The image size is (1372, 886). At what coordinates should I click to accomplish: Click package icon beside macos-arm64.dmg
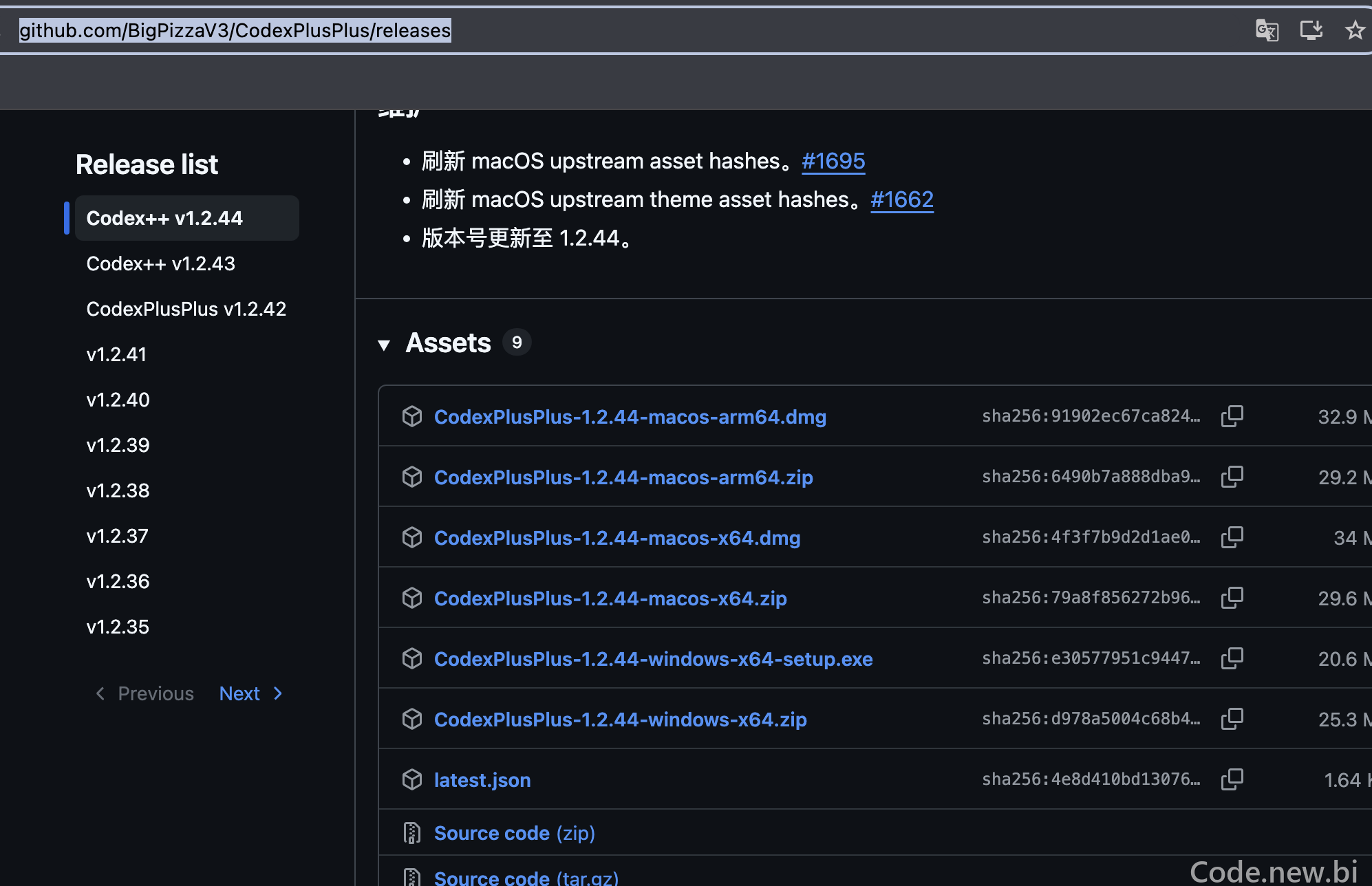coord(412,416)
